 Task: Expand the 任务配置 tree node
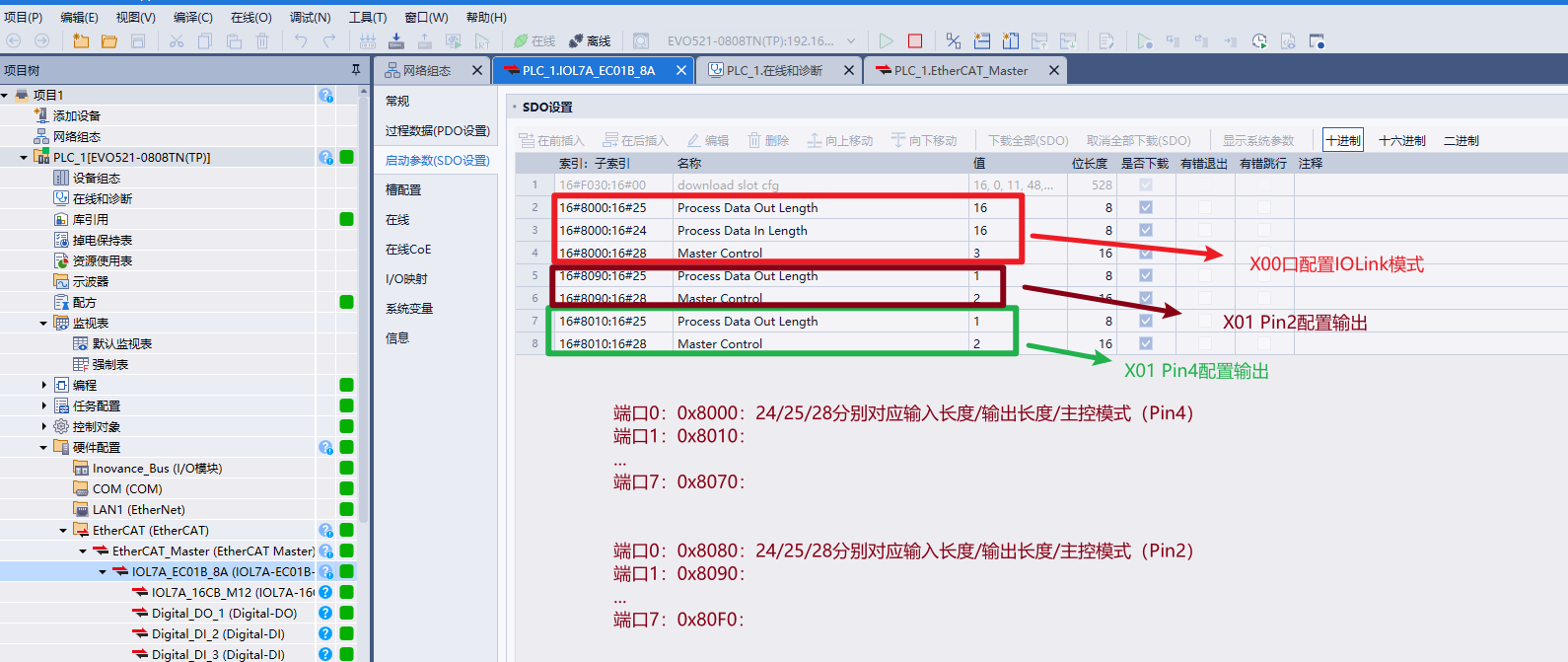[44, 405]
